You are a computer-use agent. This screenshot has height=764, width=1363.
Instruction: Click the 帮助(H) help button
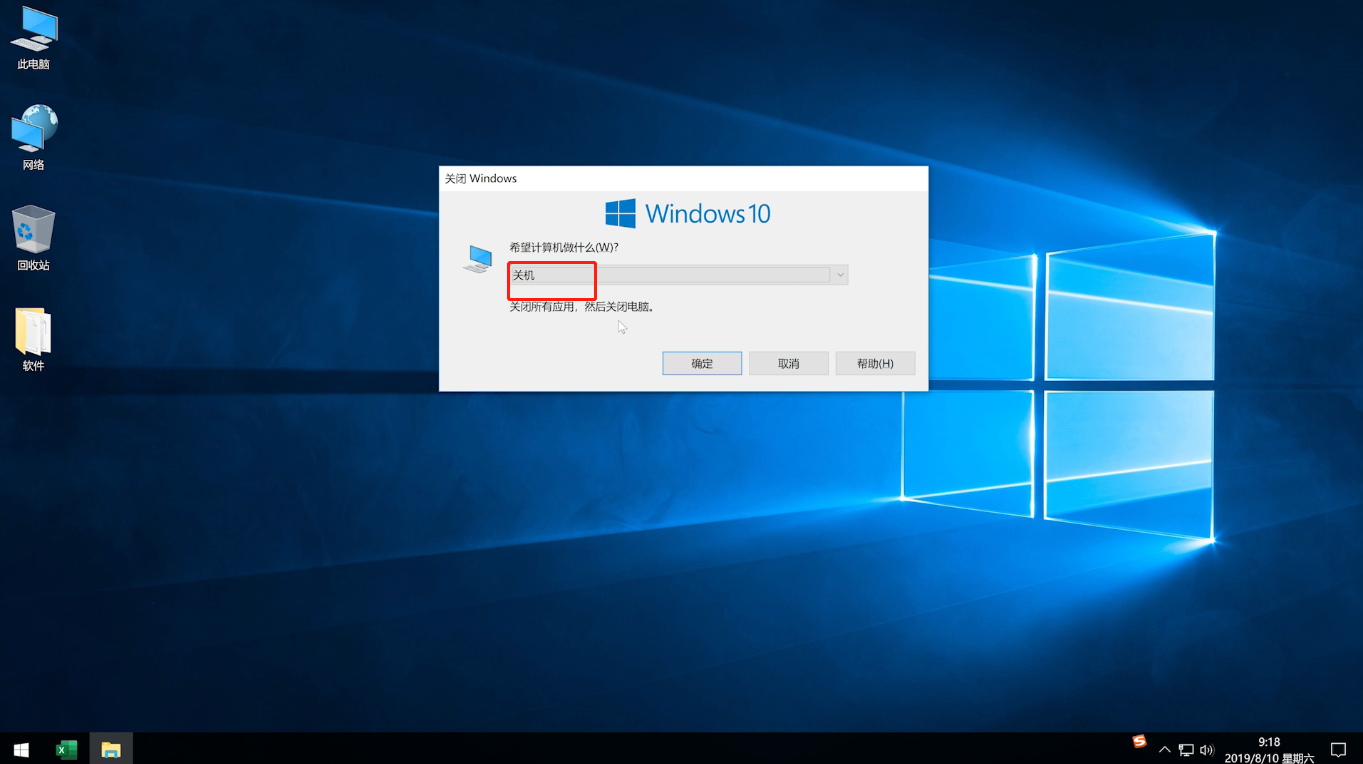point(875,363)
